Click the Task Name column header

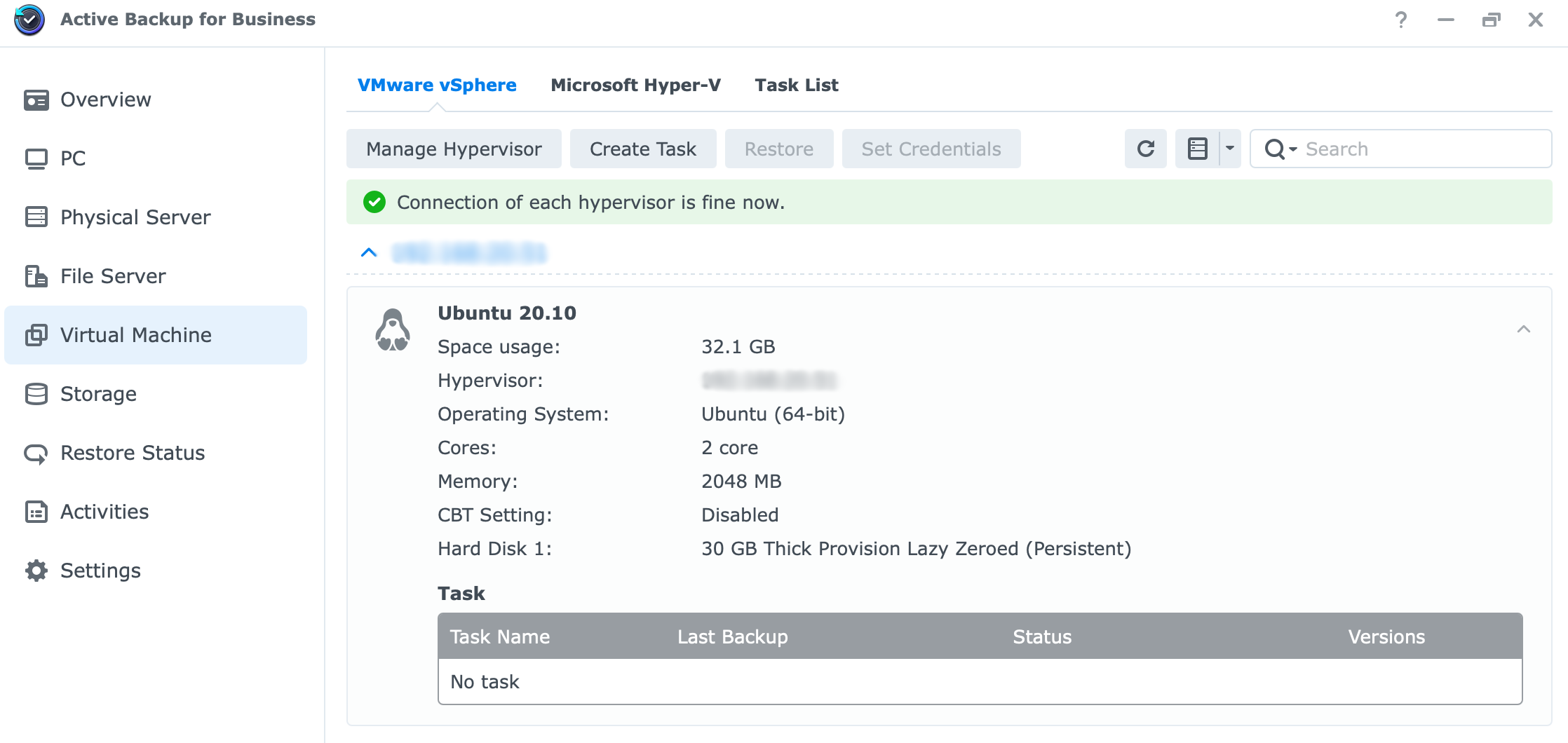click(499, 636)
